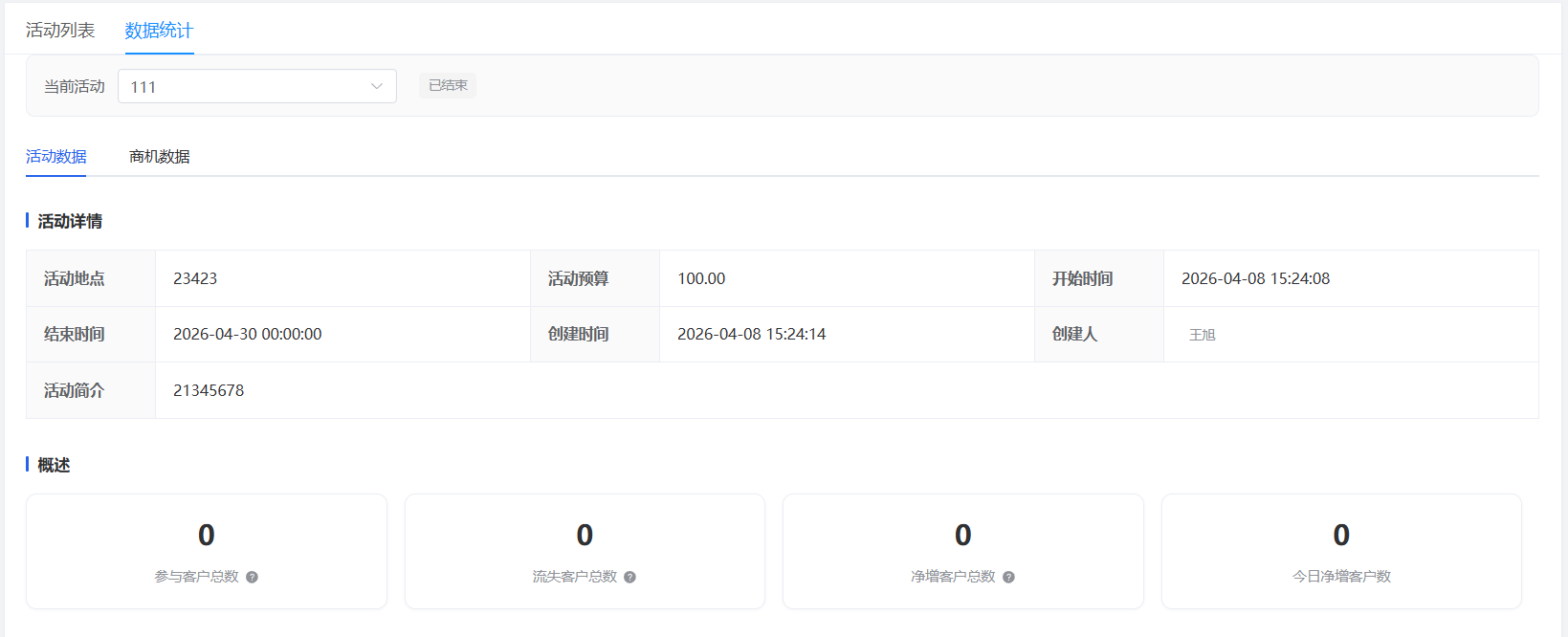Open help icon next to 流失客户总数
The image size is (1568, 637).
tap(629, 577)
